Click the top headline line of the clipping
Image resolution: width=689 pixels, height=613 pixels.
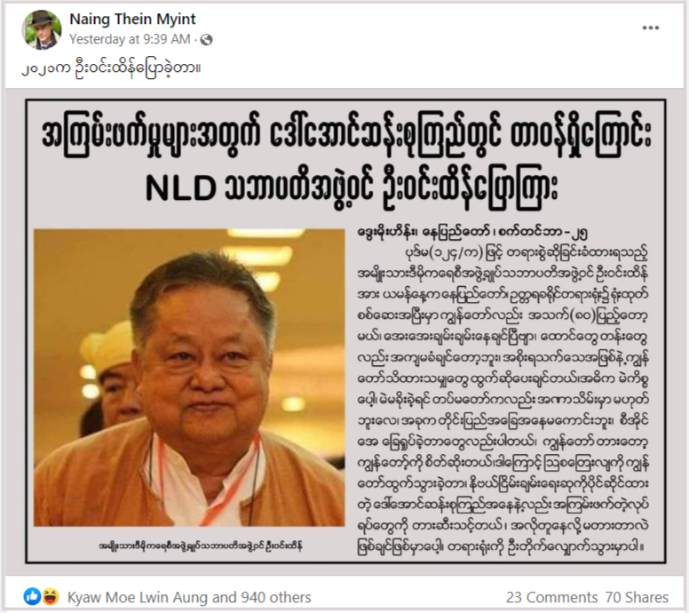click(x=346, y=137)
